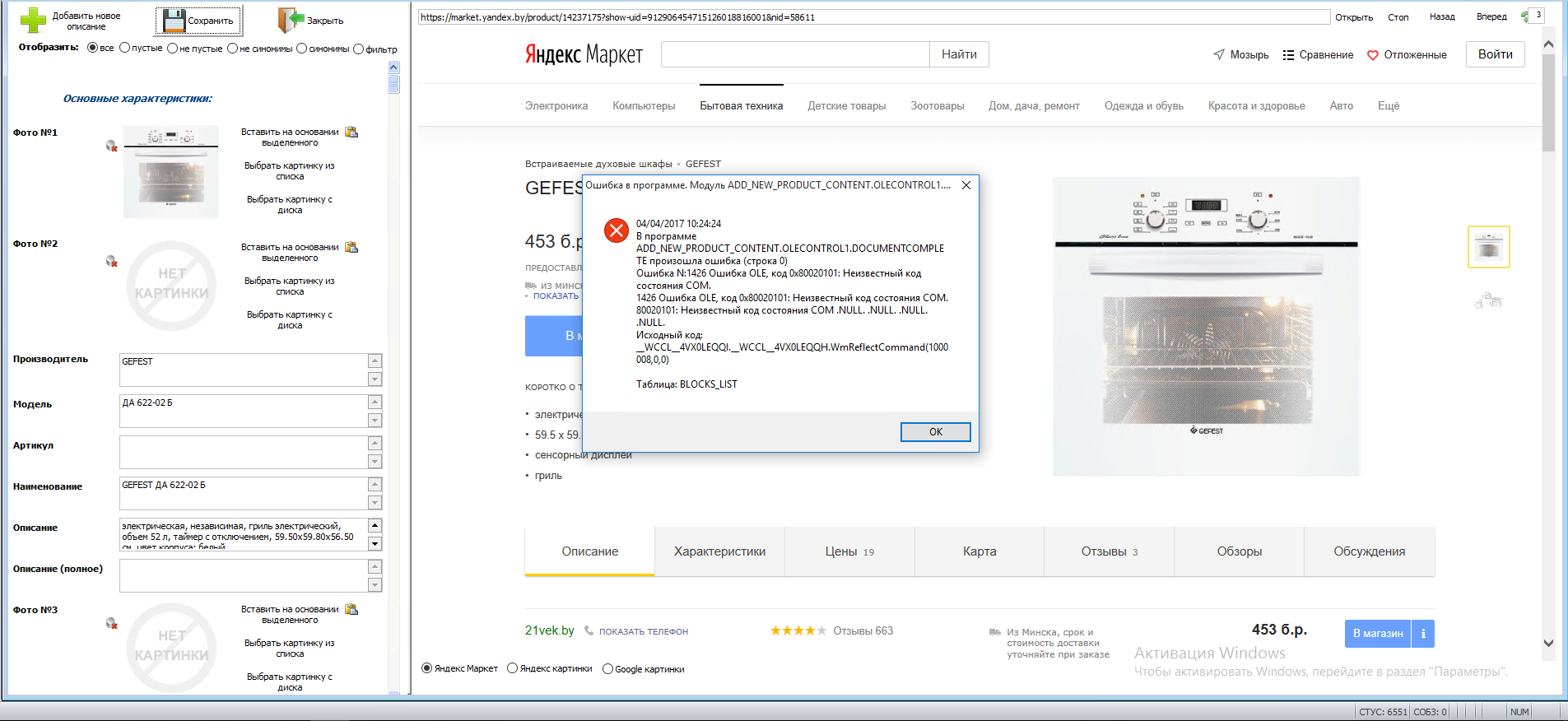Select the 'синонимы' radio button
This screenshot has width=1568, height=721.
tap(302, 48)
